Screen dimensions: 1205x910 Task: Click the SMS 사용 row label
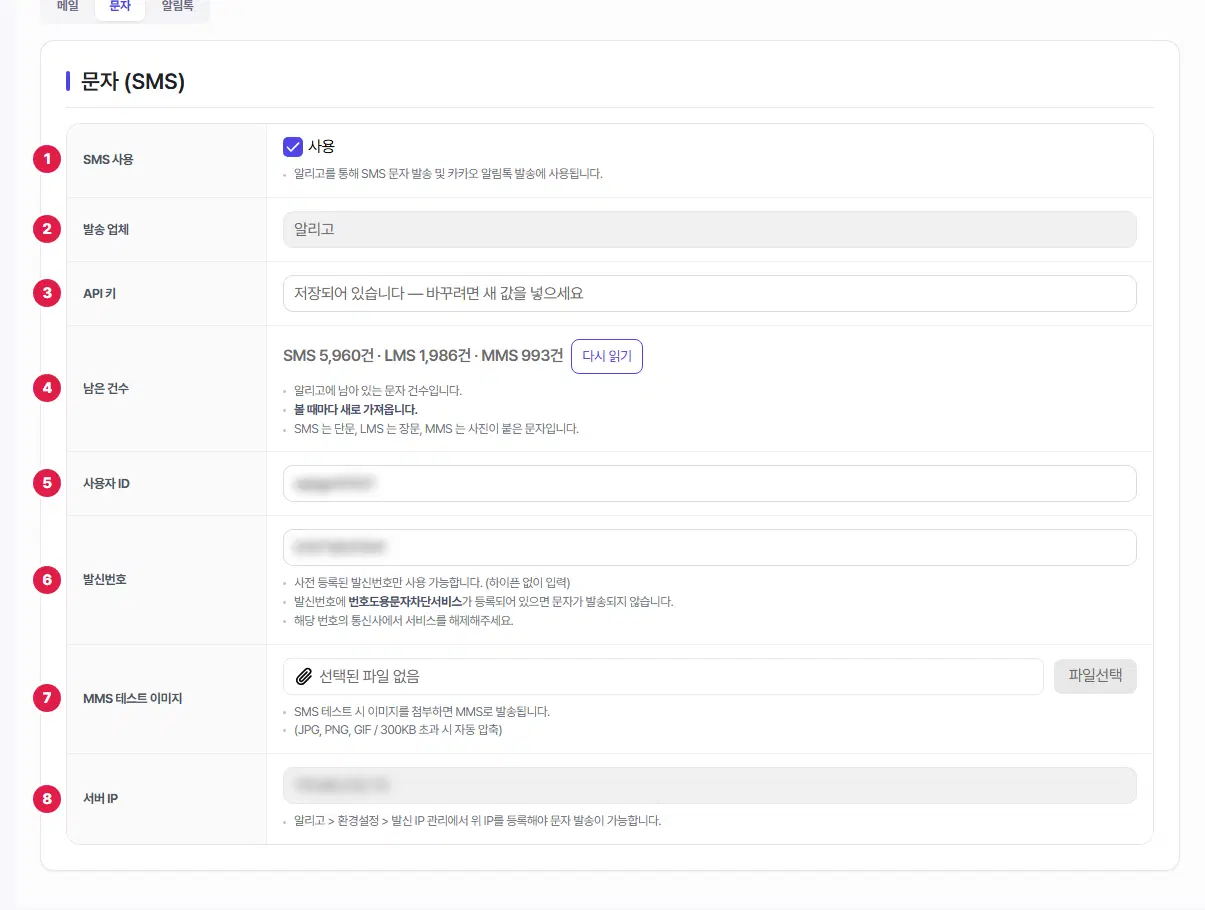coord(108,159)
